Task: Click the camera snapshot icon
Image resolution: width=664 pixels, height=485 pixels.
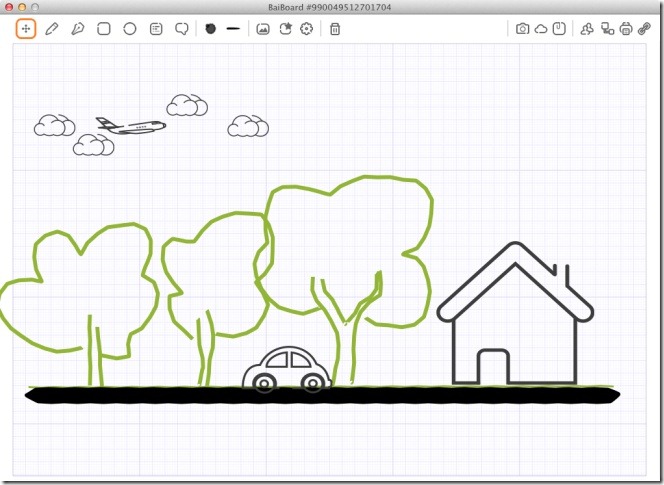Action: [x=523, y=29]
